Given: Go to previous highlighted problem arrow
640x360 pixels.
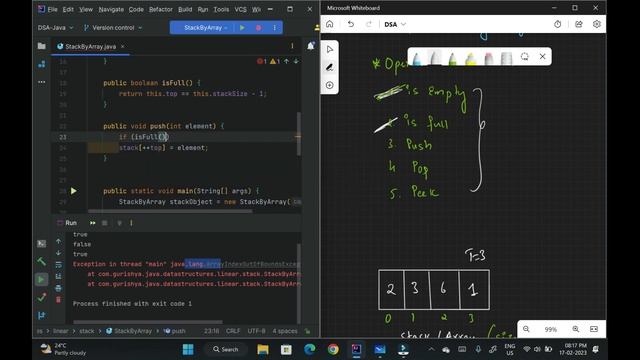Looking at the screenshot, I should (x=287, y=62).
